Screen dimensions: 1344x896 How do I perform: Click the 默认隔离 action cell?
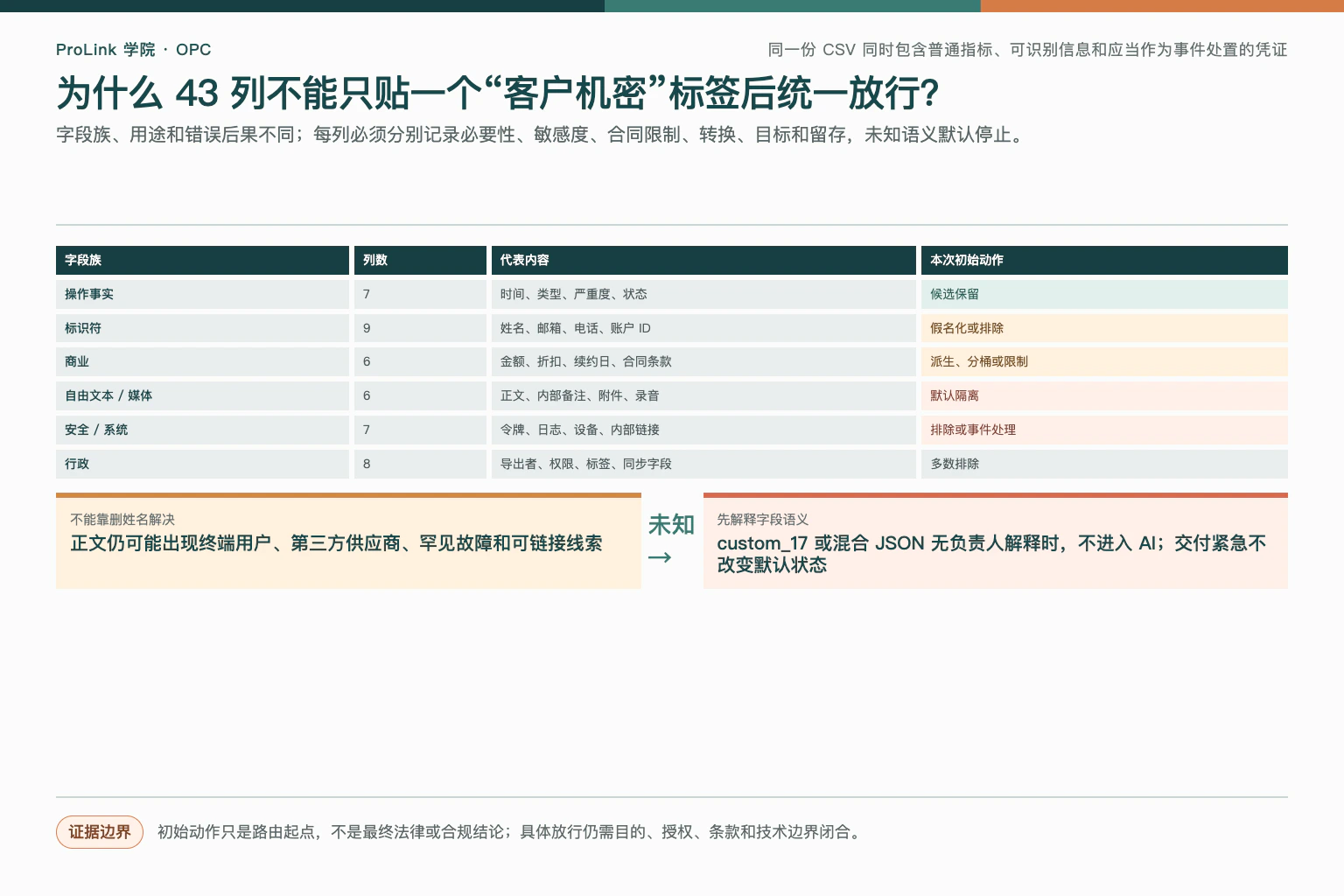point(1104,395)
